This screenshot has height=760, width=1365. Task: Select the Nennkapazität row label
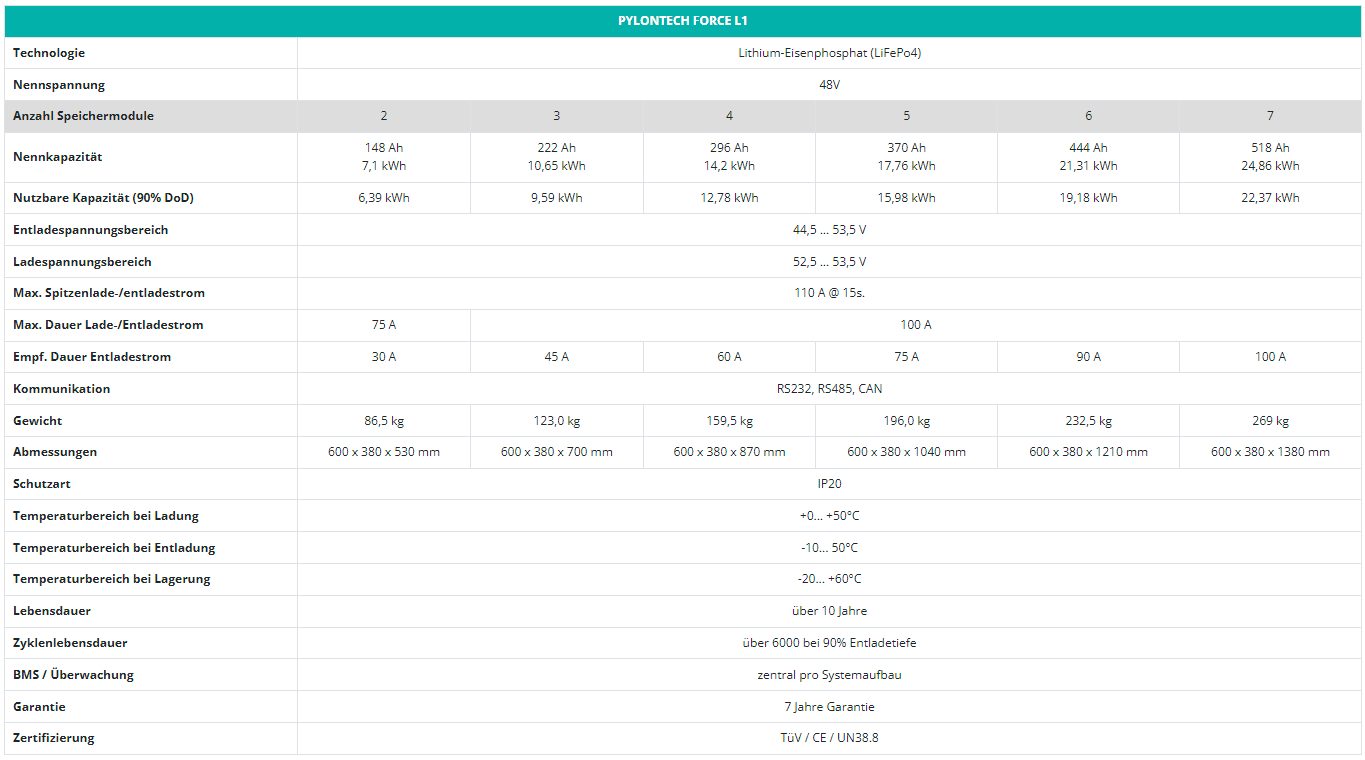click(x=58, y=157)
